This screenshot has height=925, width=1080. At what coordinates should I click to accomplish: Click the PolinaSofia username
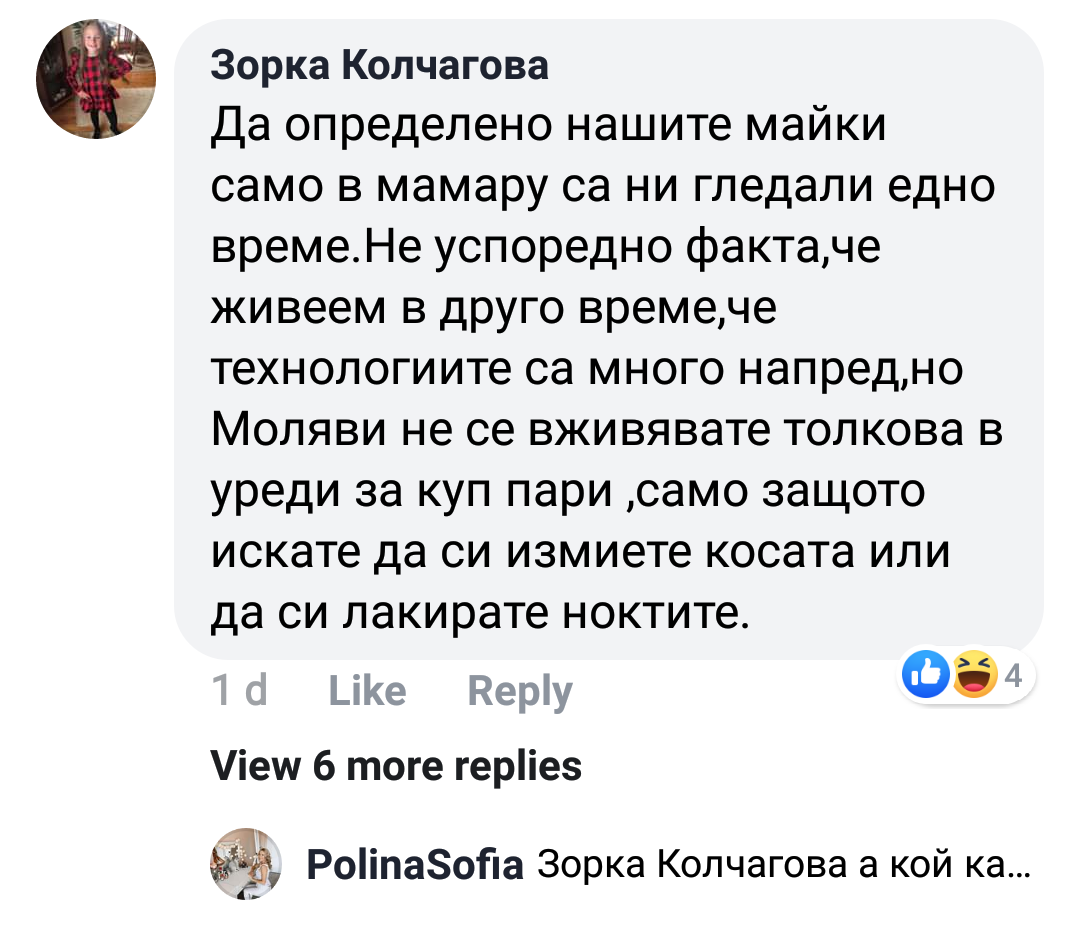tap(414, 865)
